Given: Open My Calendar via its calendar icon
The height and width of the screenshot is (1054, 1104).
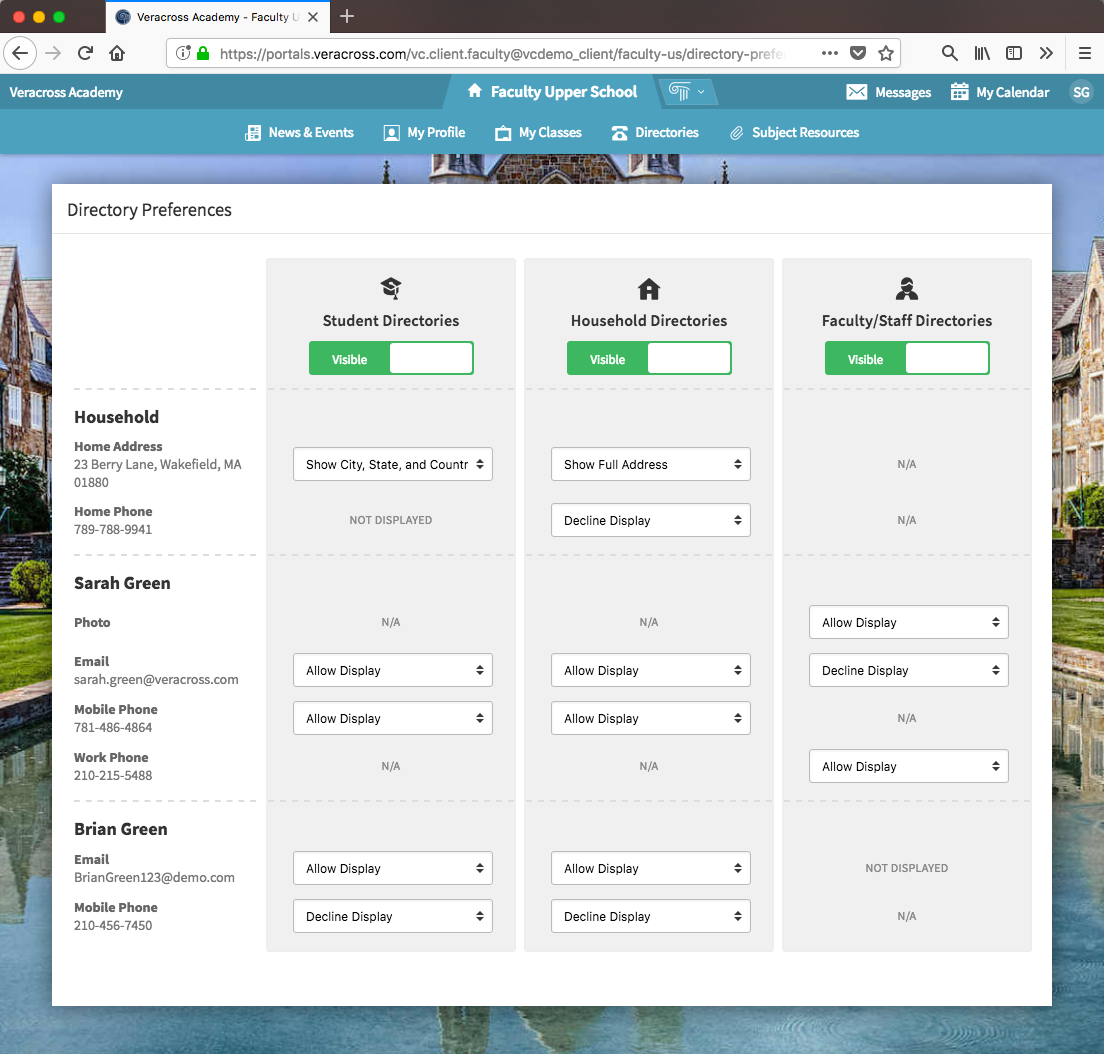Looking at the screenshot, I should coord(961,91).
